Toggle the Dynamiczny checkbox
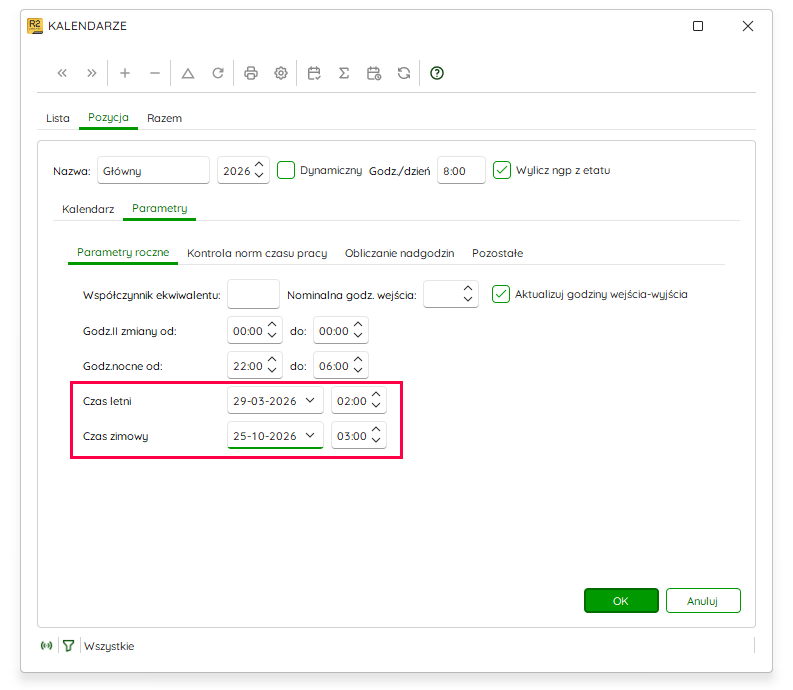Image resolution: width=793 pixels, height=690 pixels. 286,170
